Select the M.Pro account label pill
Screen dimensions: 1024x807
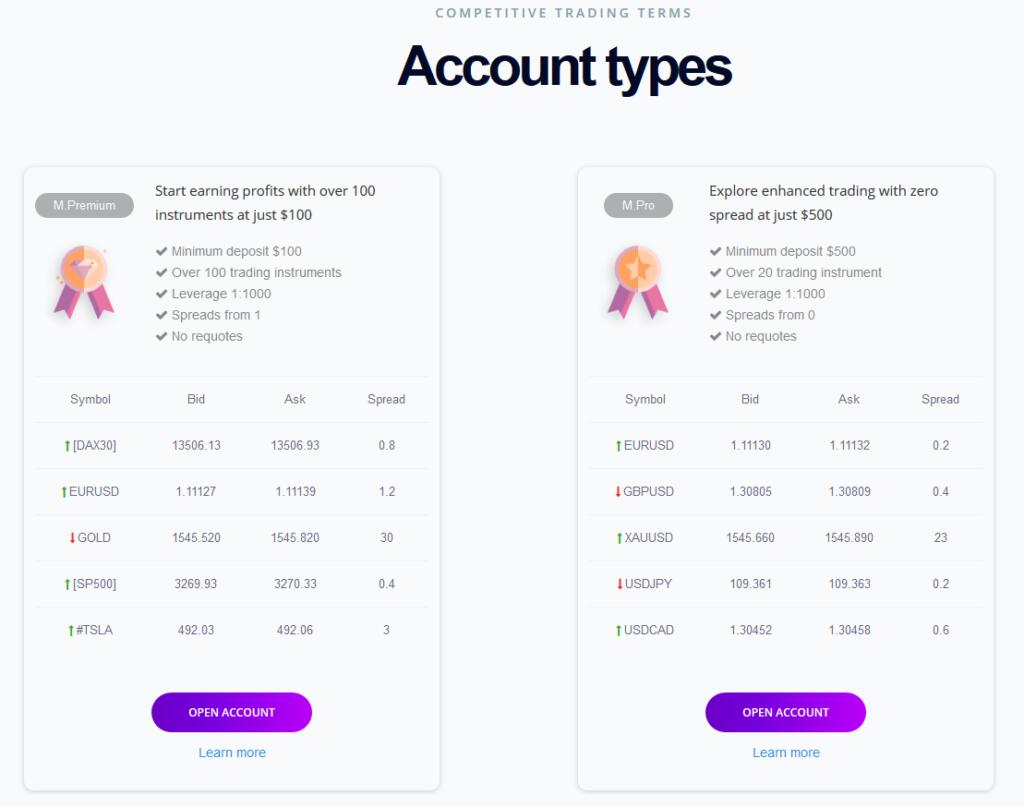[x=638, y=205]
